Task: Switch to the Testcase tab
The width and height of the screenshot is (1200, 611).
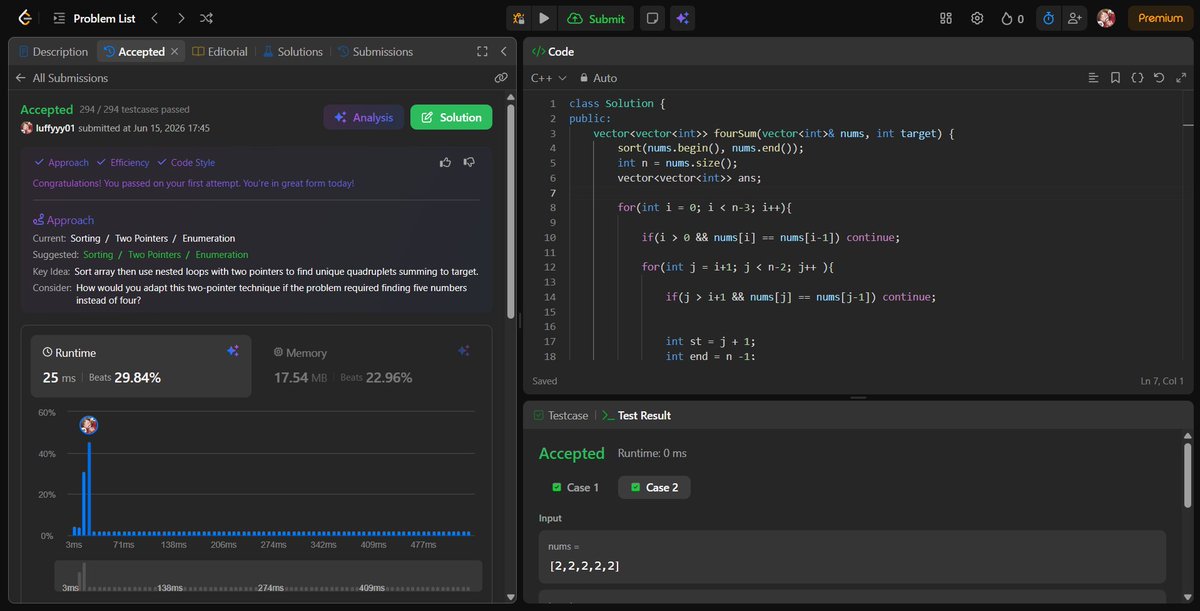Action: [561, 415]
